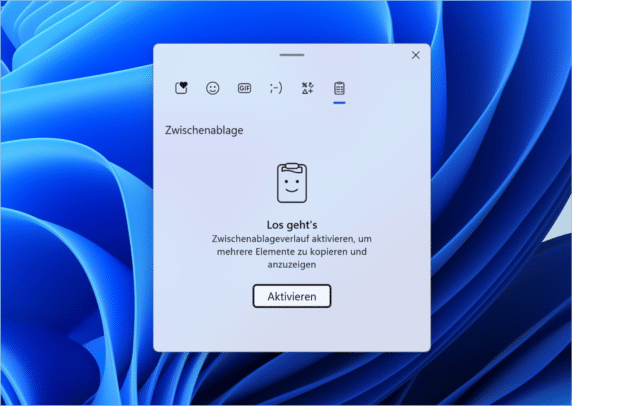Screen dimensions: 624x410
Task: Click the drag handle at panel top
Action: 292,53
